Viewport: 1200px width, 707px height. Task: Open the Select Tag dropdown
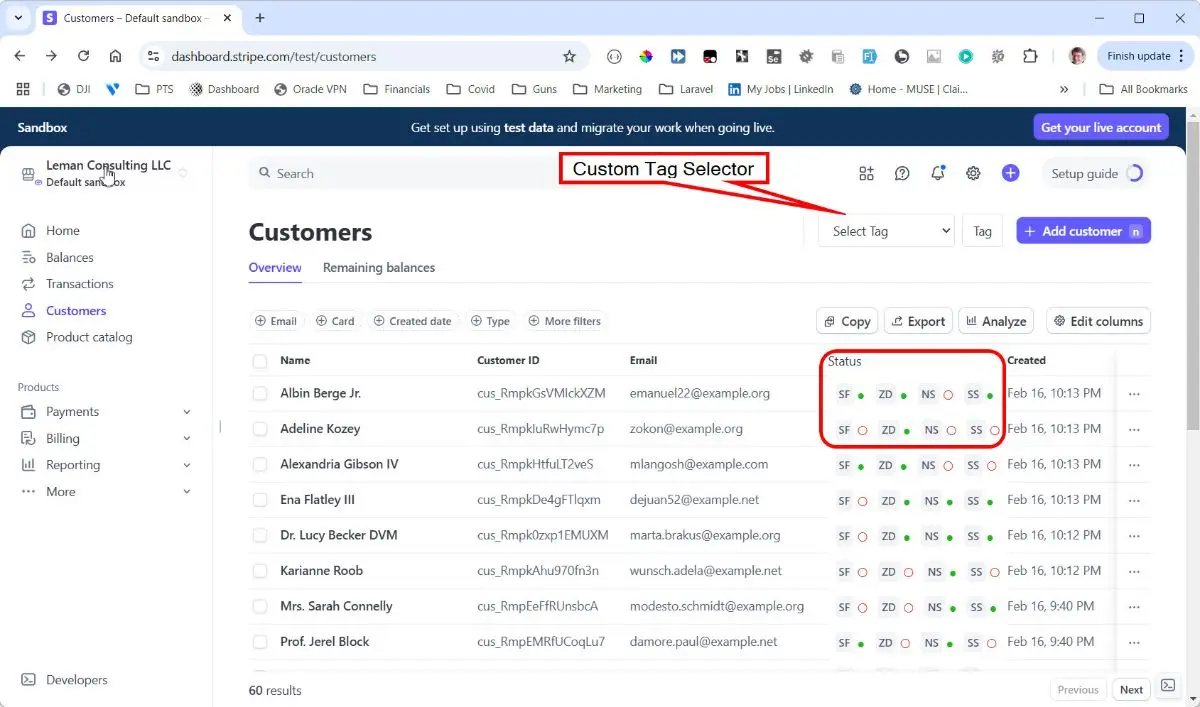coord(886,231)
